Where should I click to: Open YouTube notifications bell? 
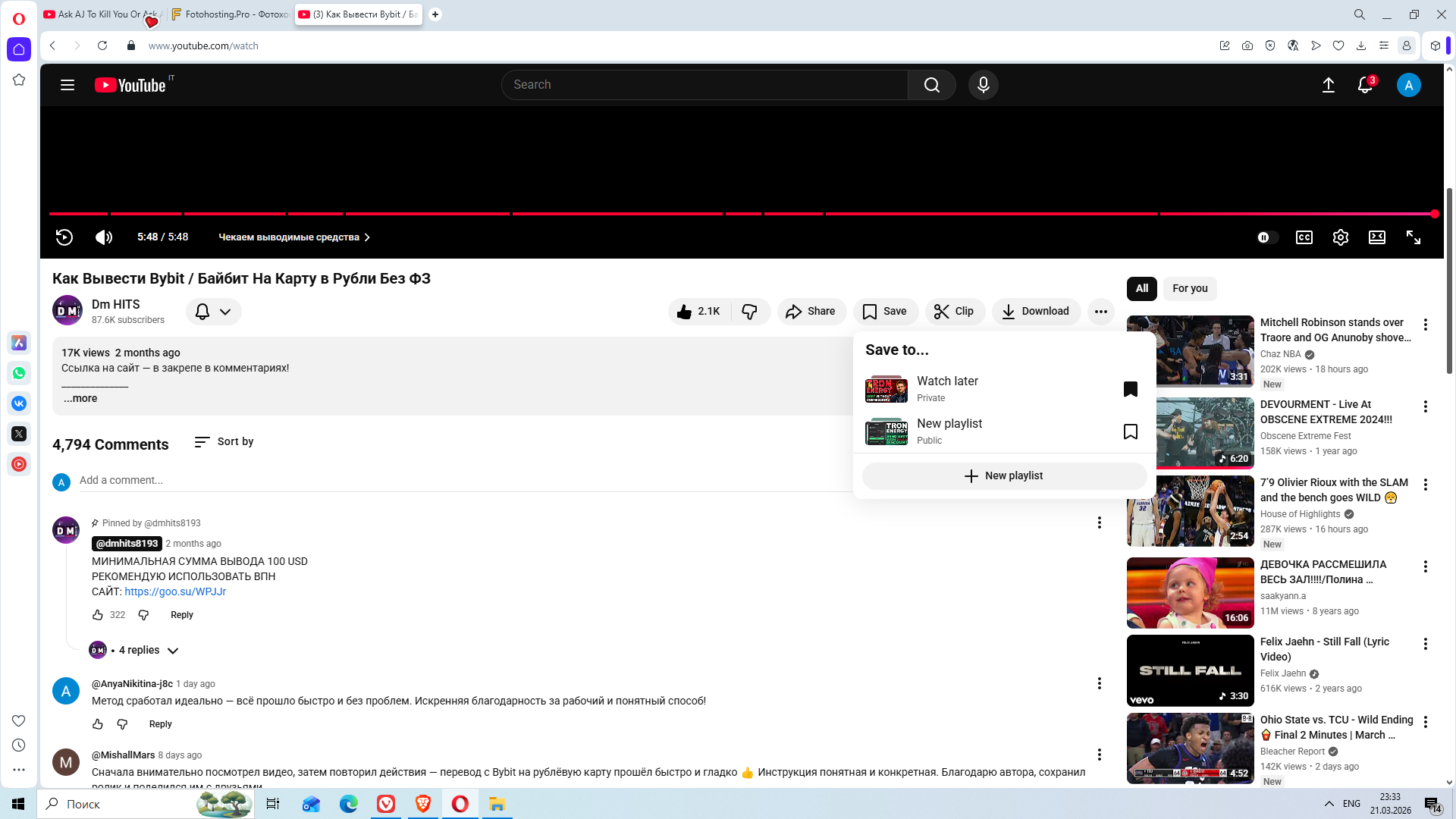[1364, 85]
